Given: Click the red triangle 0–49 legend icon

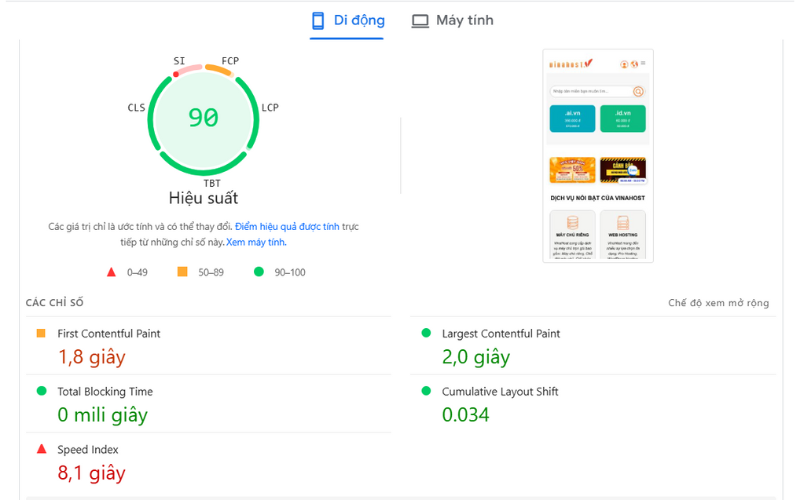Looking at the screenshot, I should [111, 272].
